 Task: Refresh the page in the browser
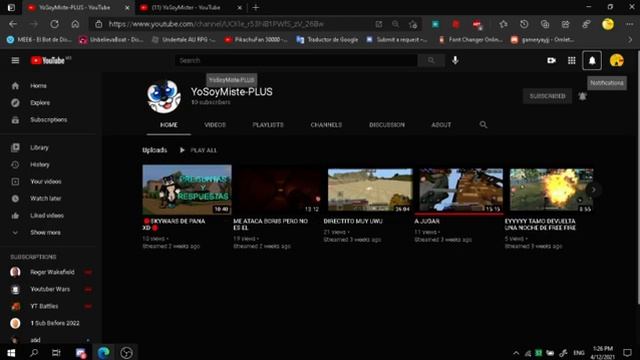tap(54, 24)
